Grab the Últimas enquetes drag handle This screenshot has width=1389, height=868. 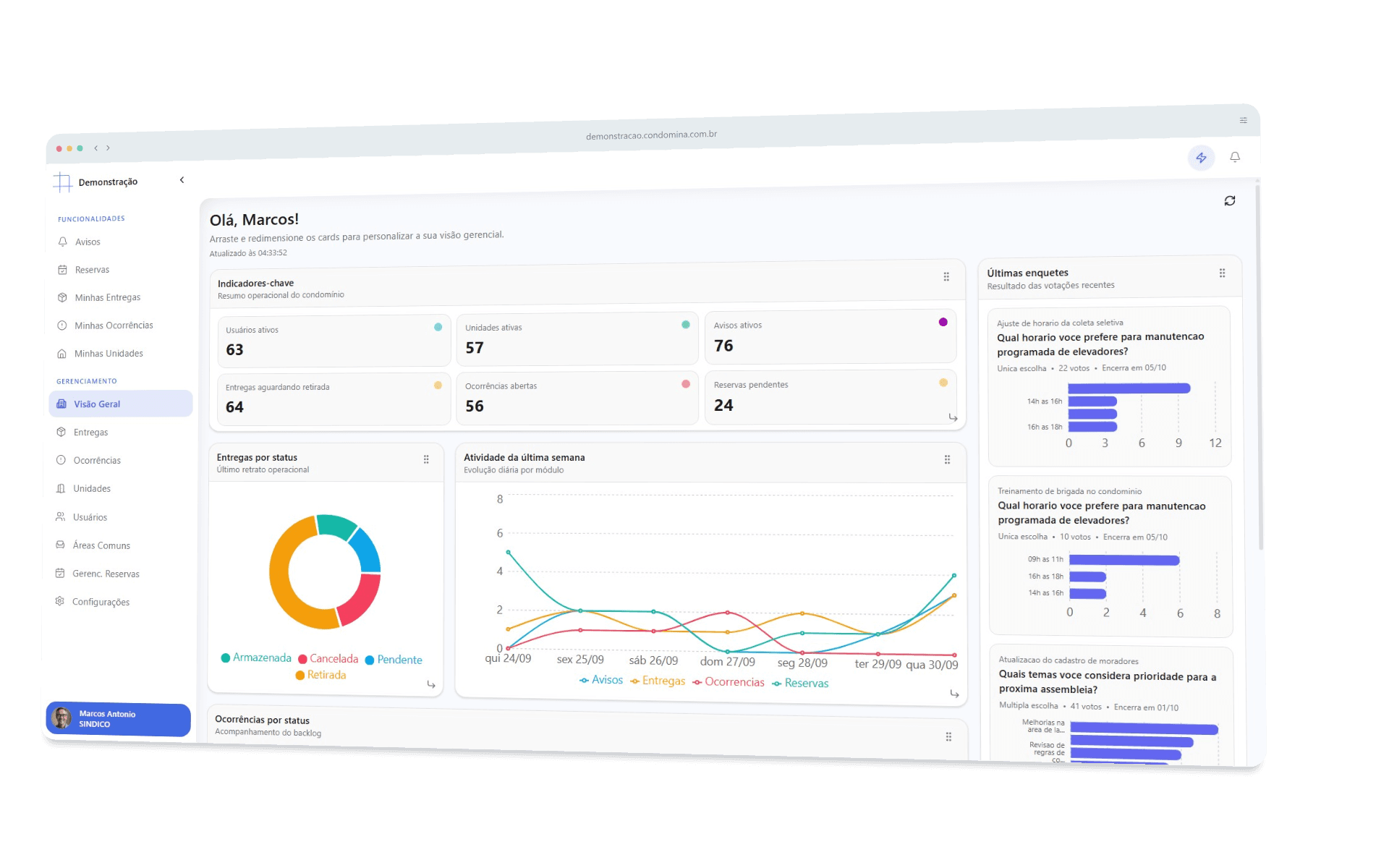coord(1222,273)
